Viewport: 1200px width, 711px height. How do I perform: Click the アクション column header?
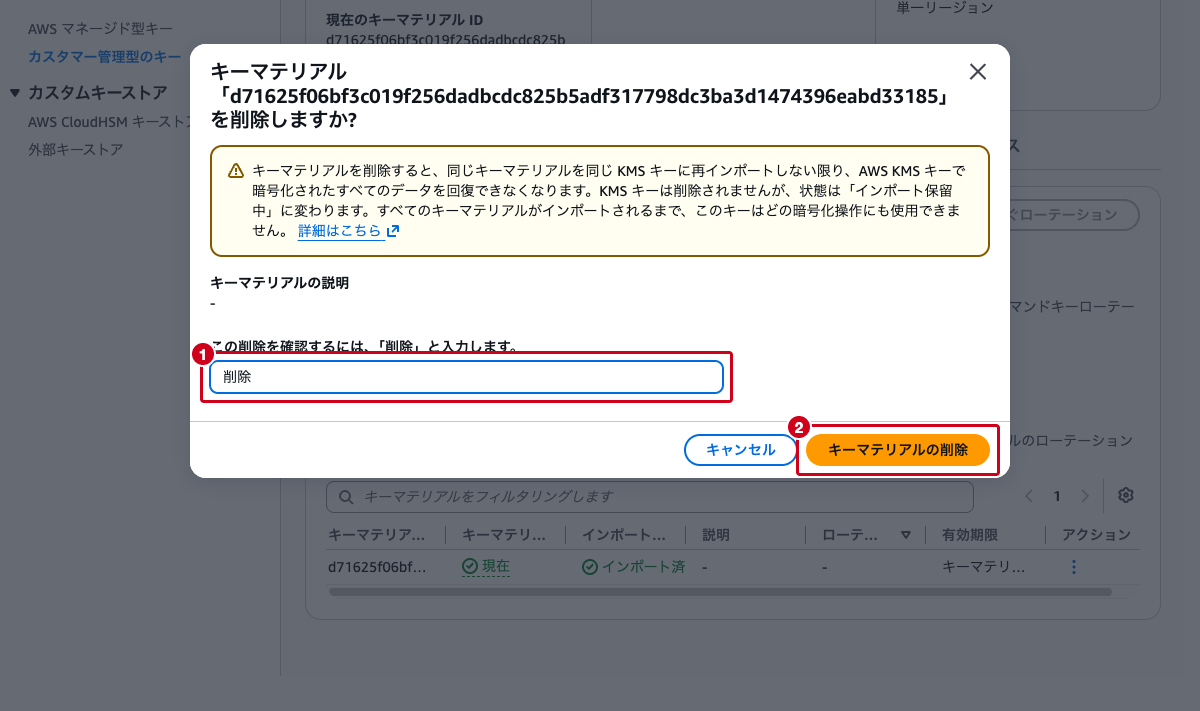point(1097,535)
